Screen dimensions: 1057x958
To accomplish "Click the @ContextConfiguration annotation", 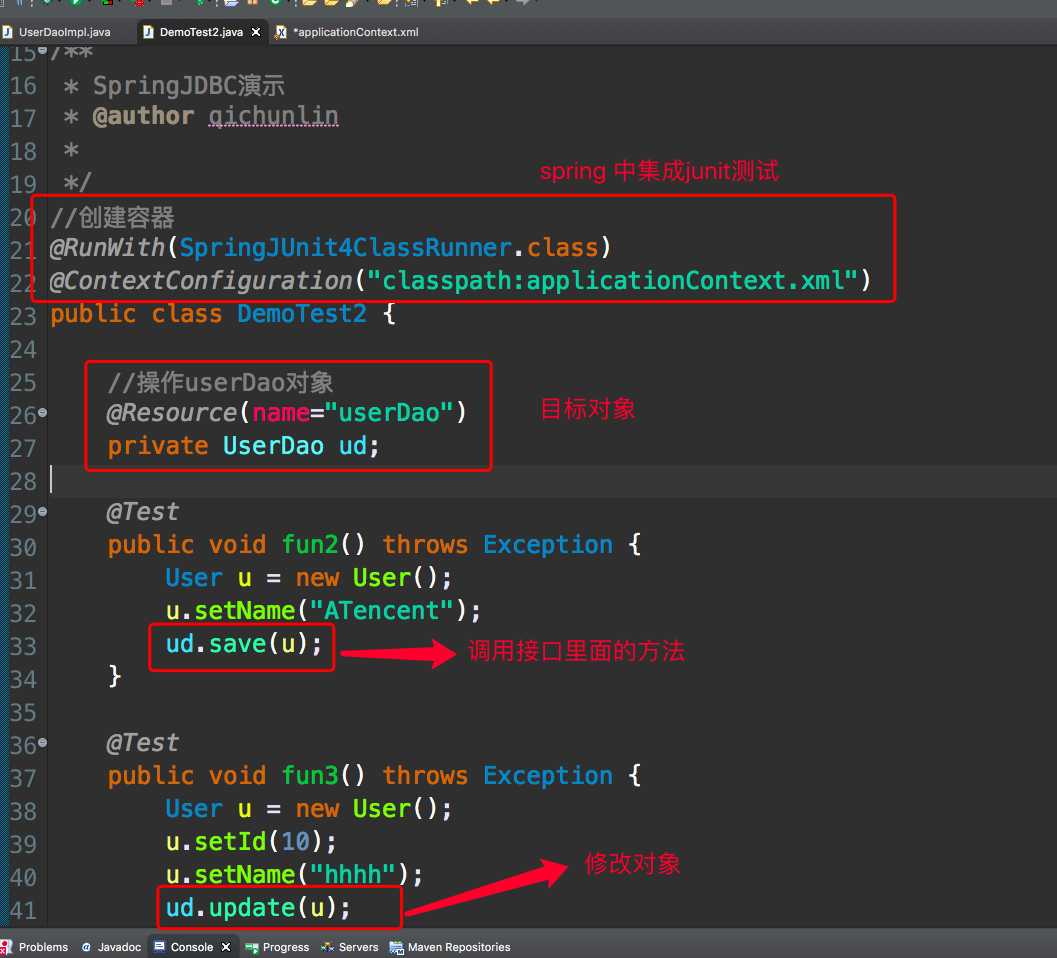I will [201, 280].
